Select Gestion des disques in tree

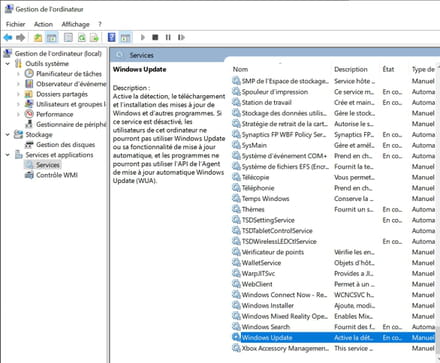pyautogui.click(x=66, y=145)
